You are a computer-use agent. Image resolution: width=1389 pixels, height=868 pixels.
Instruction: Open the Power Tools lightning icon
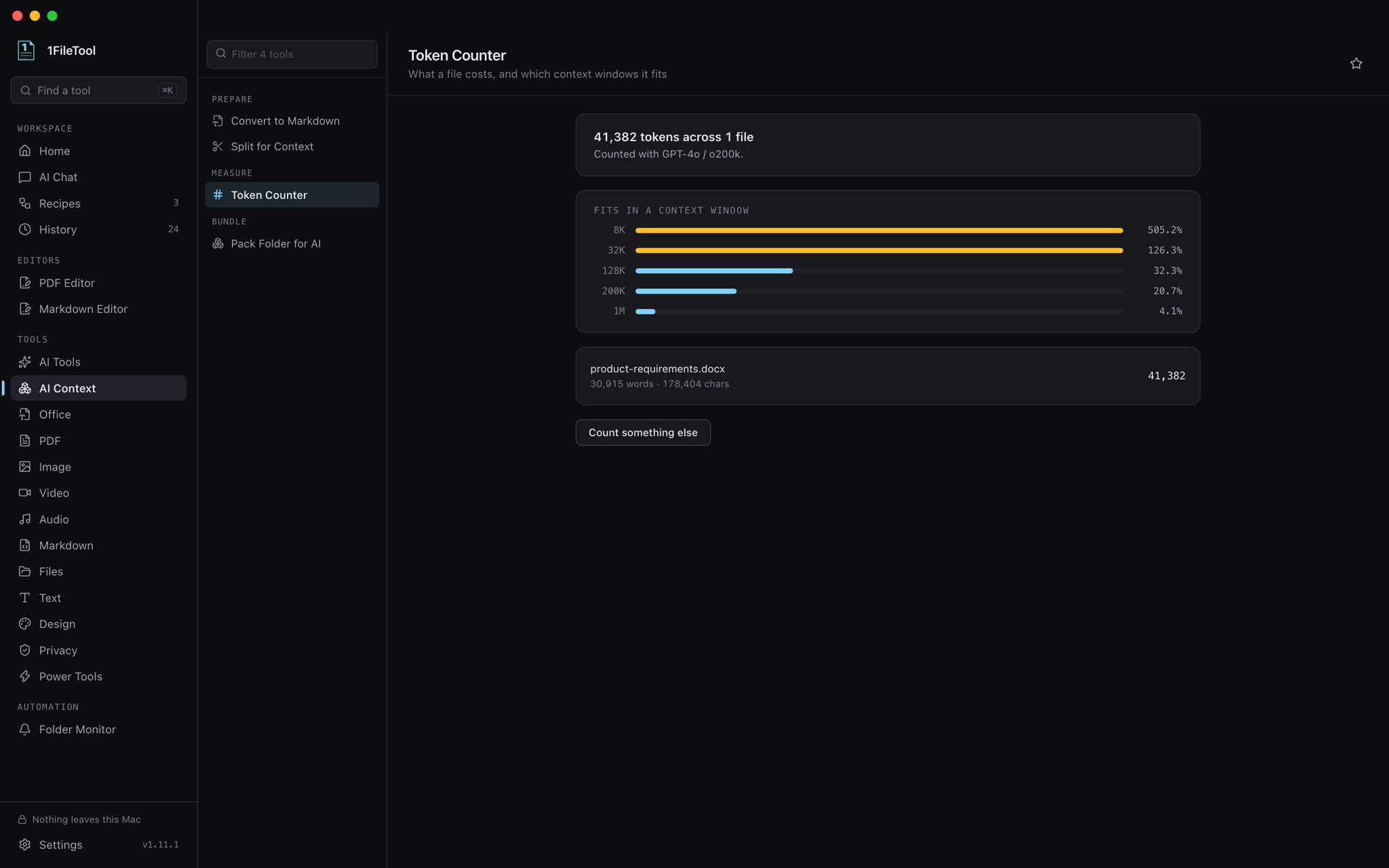25,676
